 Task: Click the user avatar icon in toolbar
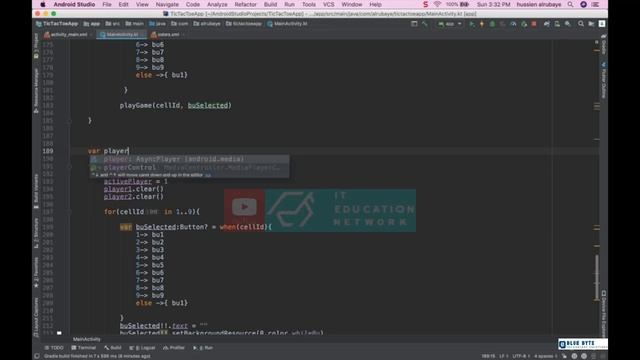pyautogui.click(x=602, y=24)
